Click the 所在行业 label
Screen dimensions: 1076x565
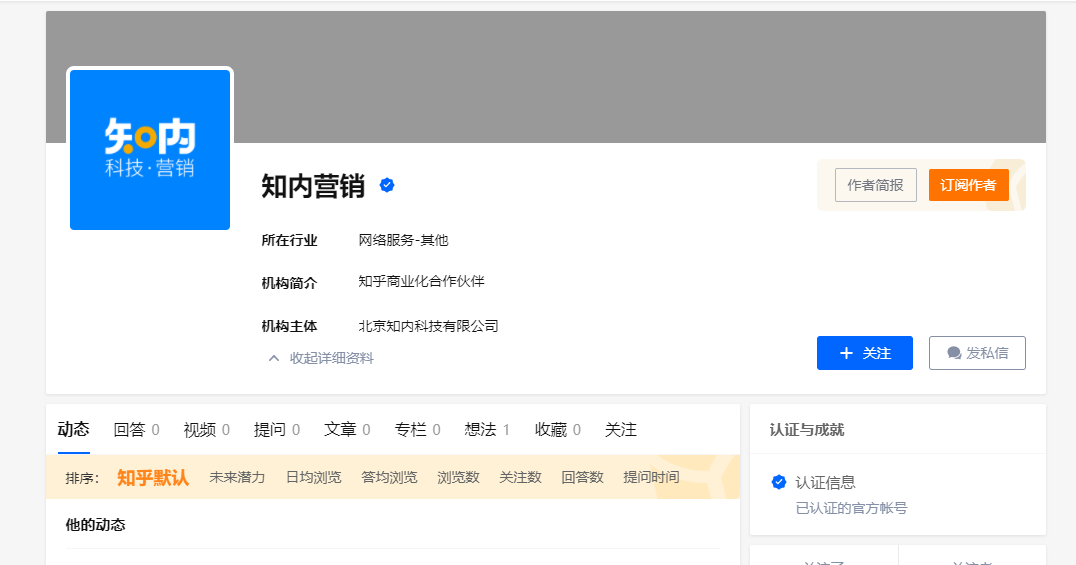tap(289, 240)
